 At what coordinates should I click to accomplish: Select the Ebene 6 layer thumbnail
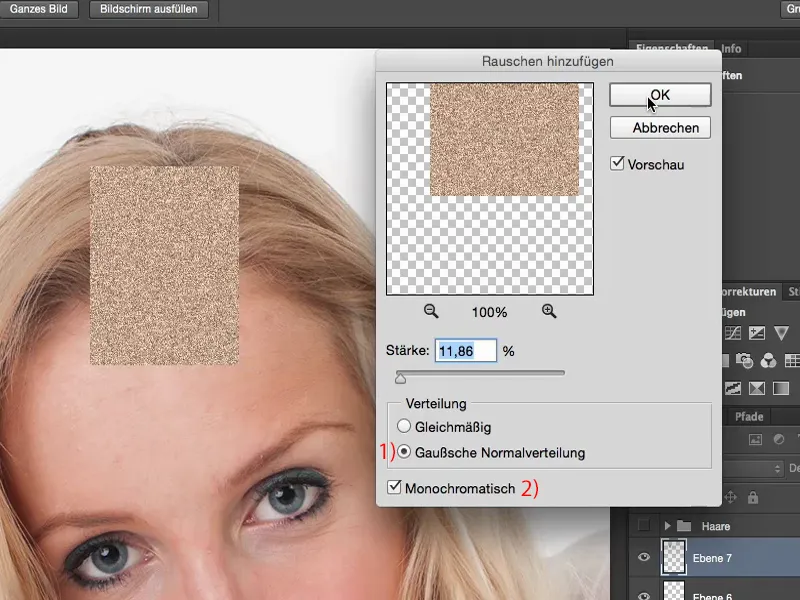(x=673, y=592)
